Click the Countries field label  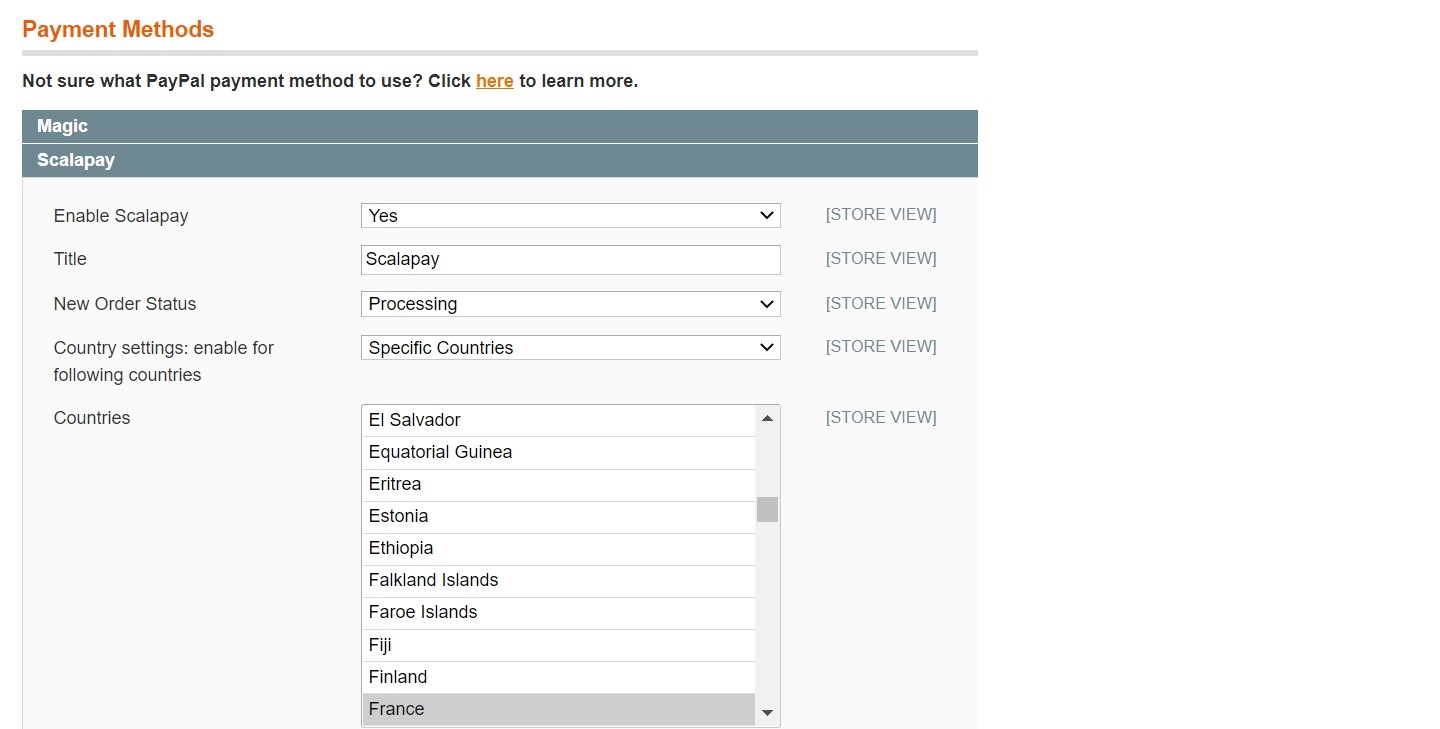click(92, 418)
